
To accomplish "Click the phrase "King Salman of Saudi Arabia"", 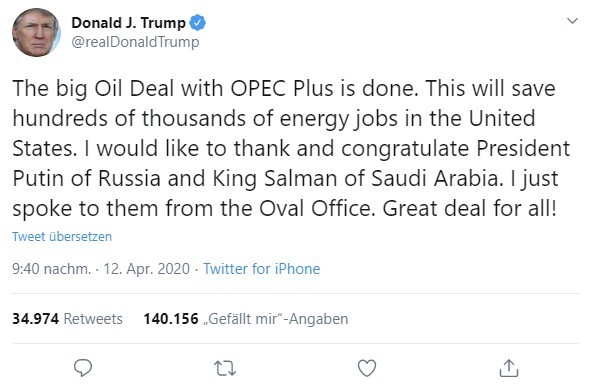I will (x=358, y=178).
